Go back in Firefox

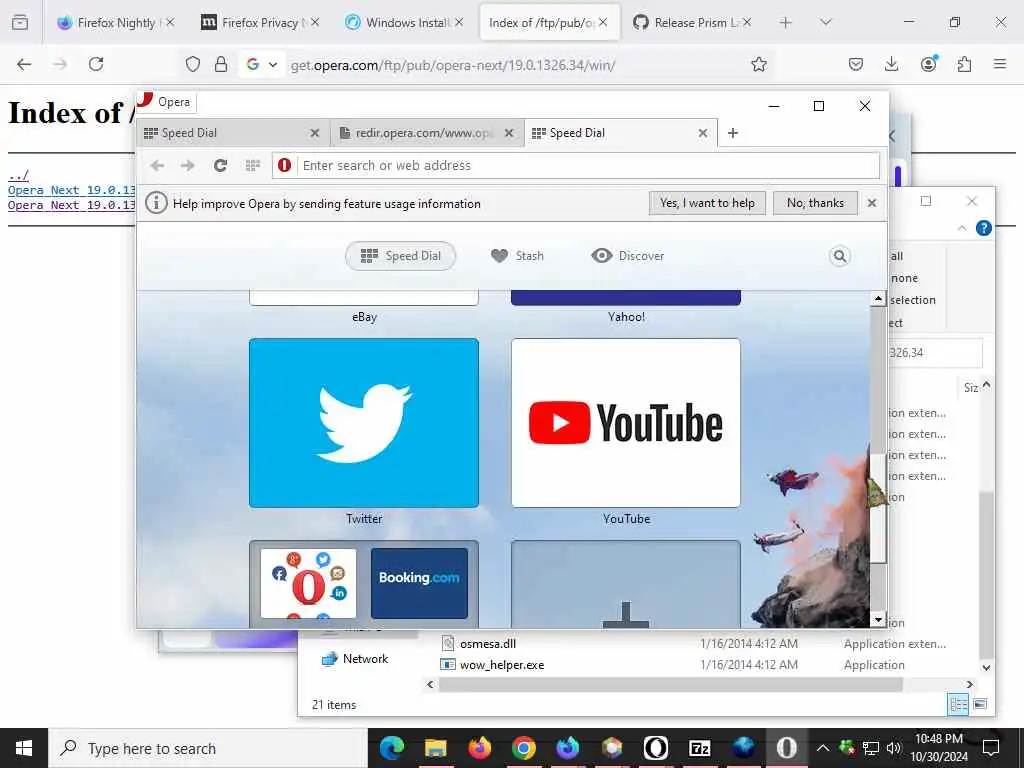coord(24,64)
